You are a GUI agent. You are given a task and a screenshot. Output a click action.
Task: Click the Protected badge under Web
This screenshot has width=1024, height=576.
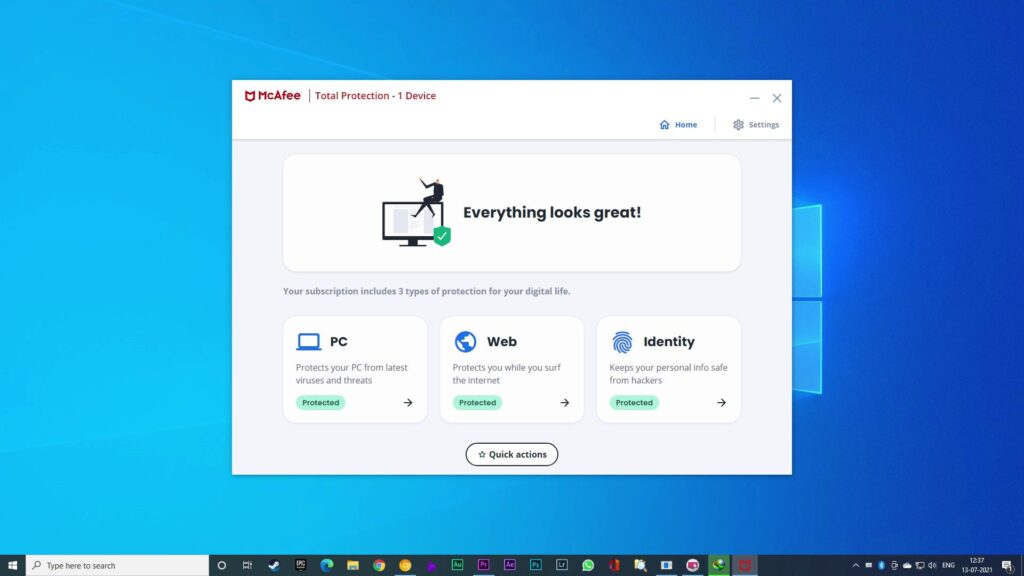click(x=477, y=403)
